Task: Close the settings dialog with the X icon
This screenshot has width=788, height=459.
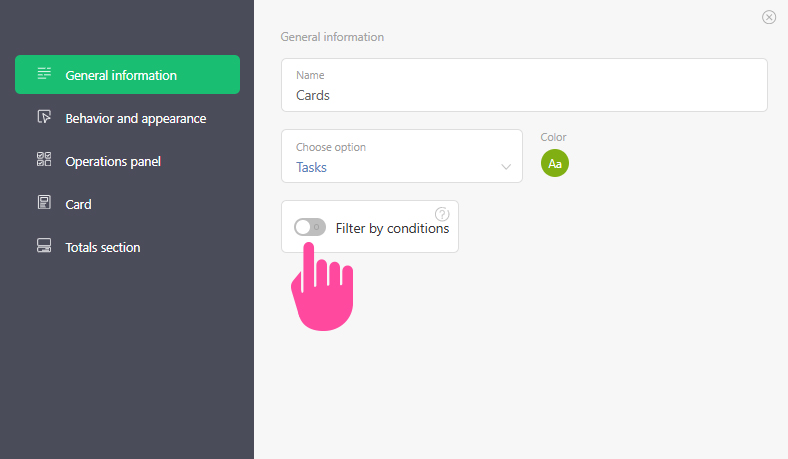Action: pos(769,17)
